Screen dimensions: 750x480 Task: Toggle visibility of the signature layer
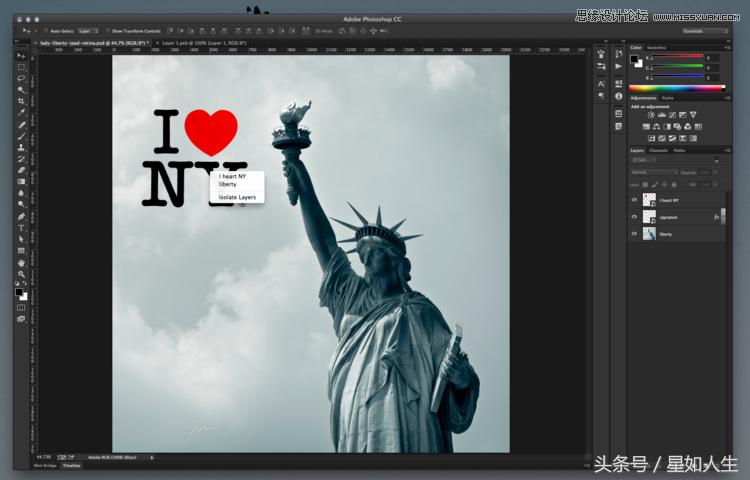[634, 217]
